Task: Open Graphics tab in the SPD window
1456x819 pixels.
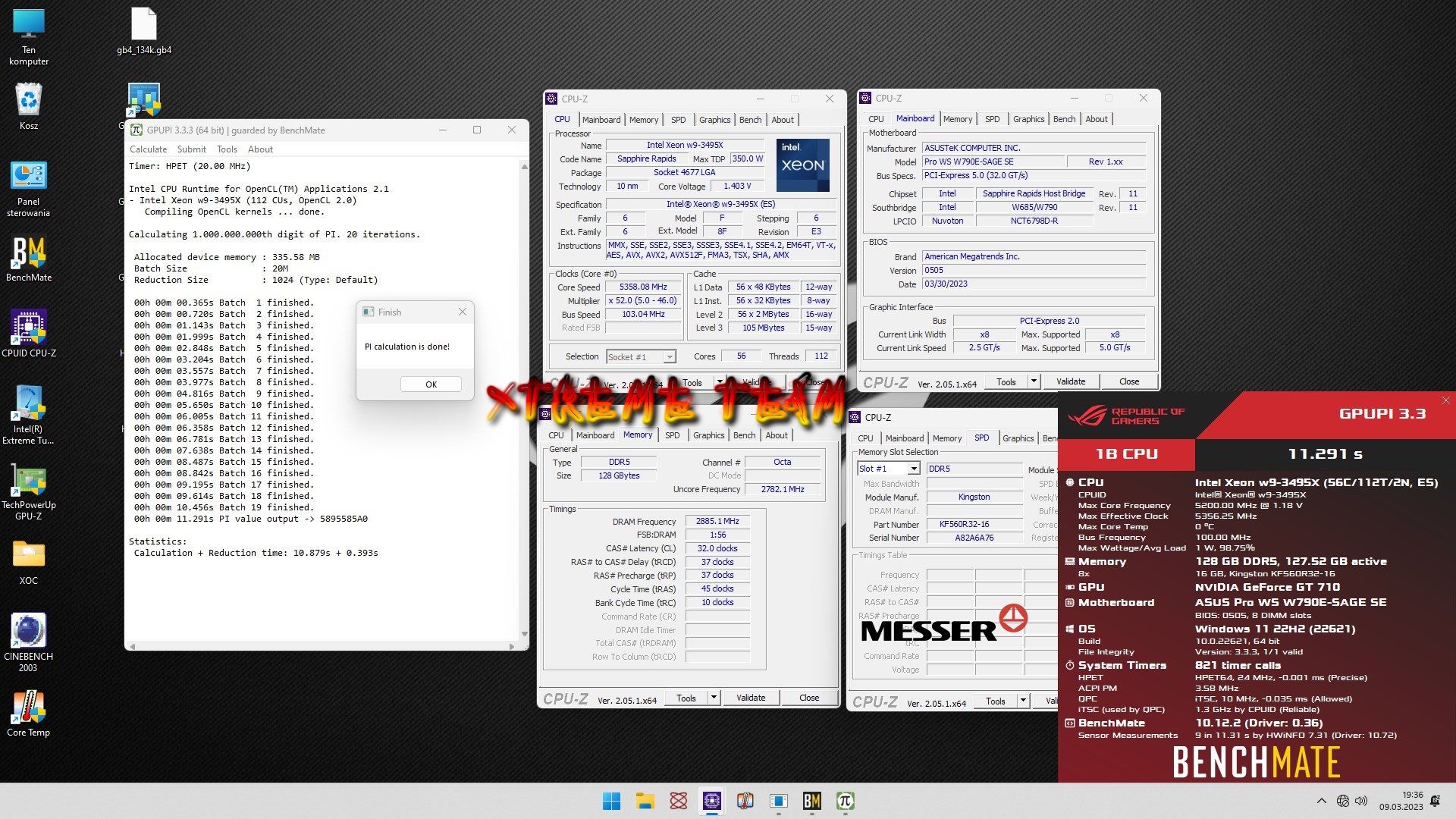Action: [x=1018, y=438]
